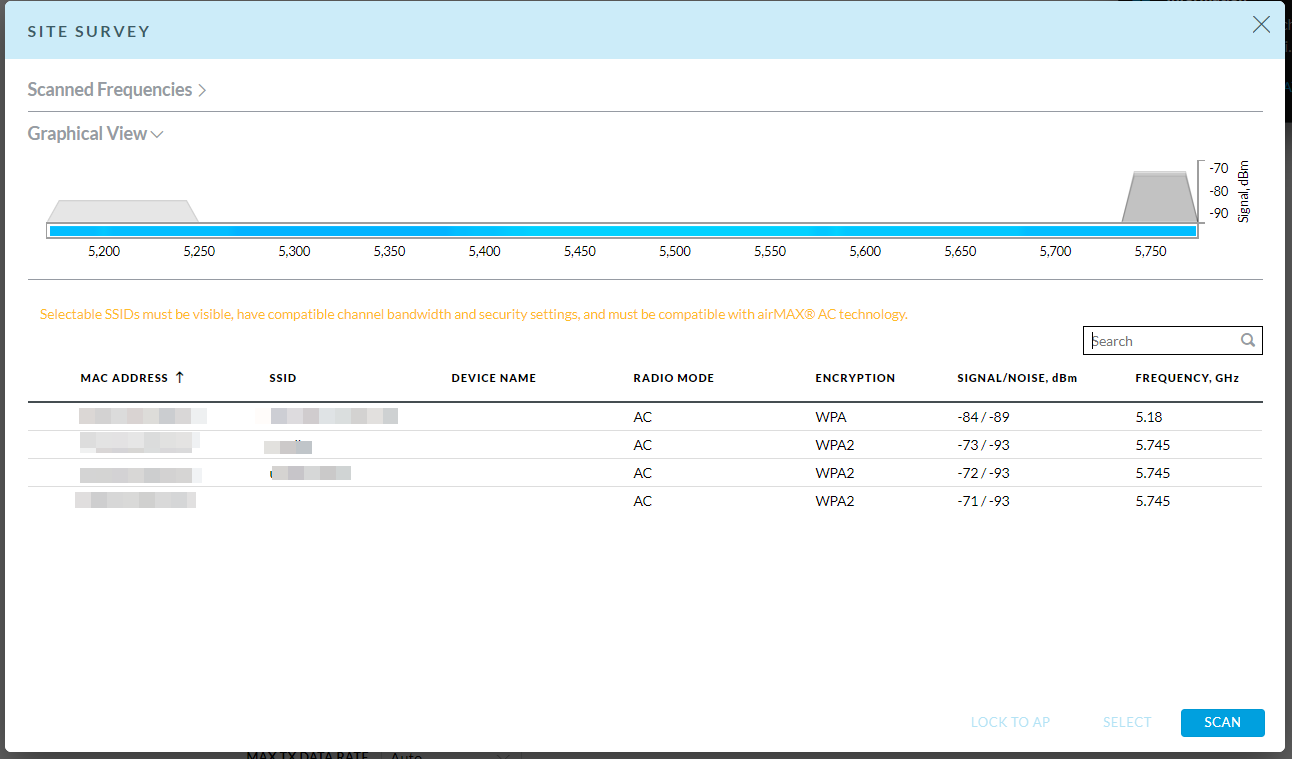
Task: Sort by Frequency, GHz column header
Action: pos(1187,378)
